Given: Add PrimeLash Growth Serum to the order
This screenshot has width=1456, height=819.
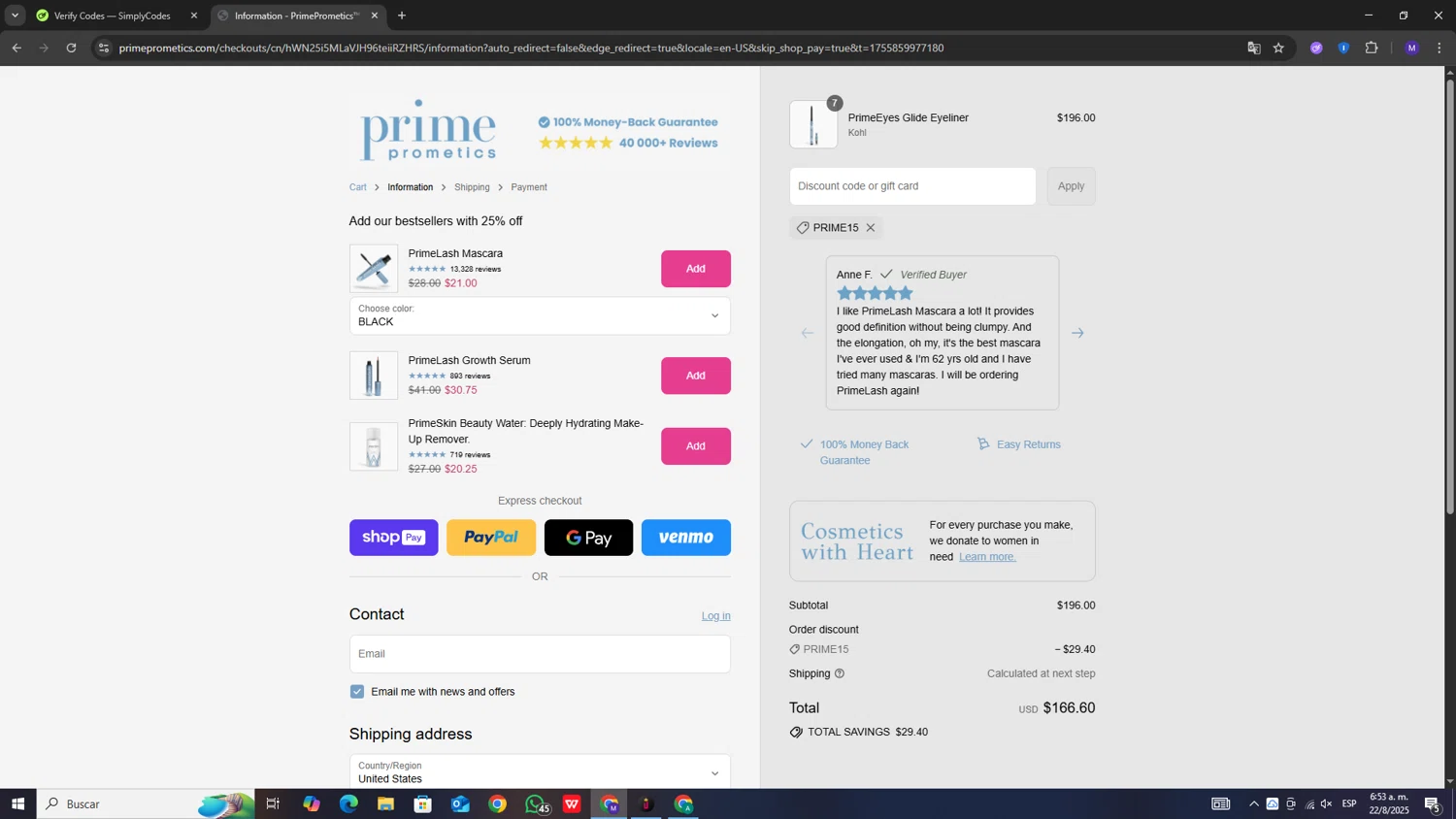Looking at the screenshot, I should 696,376.
